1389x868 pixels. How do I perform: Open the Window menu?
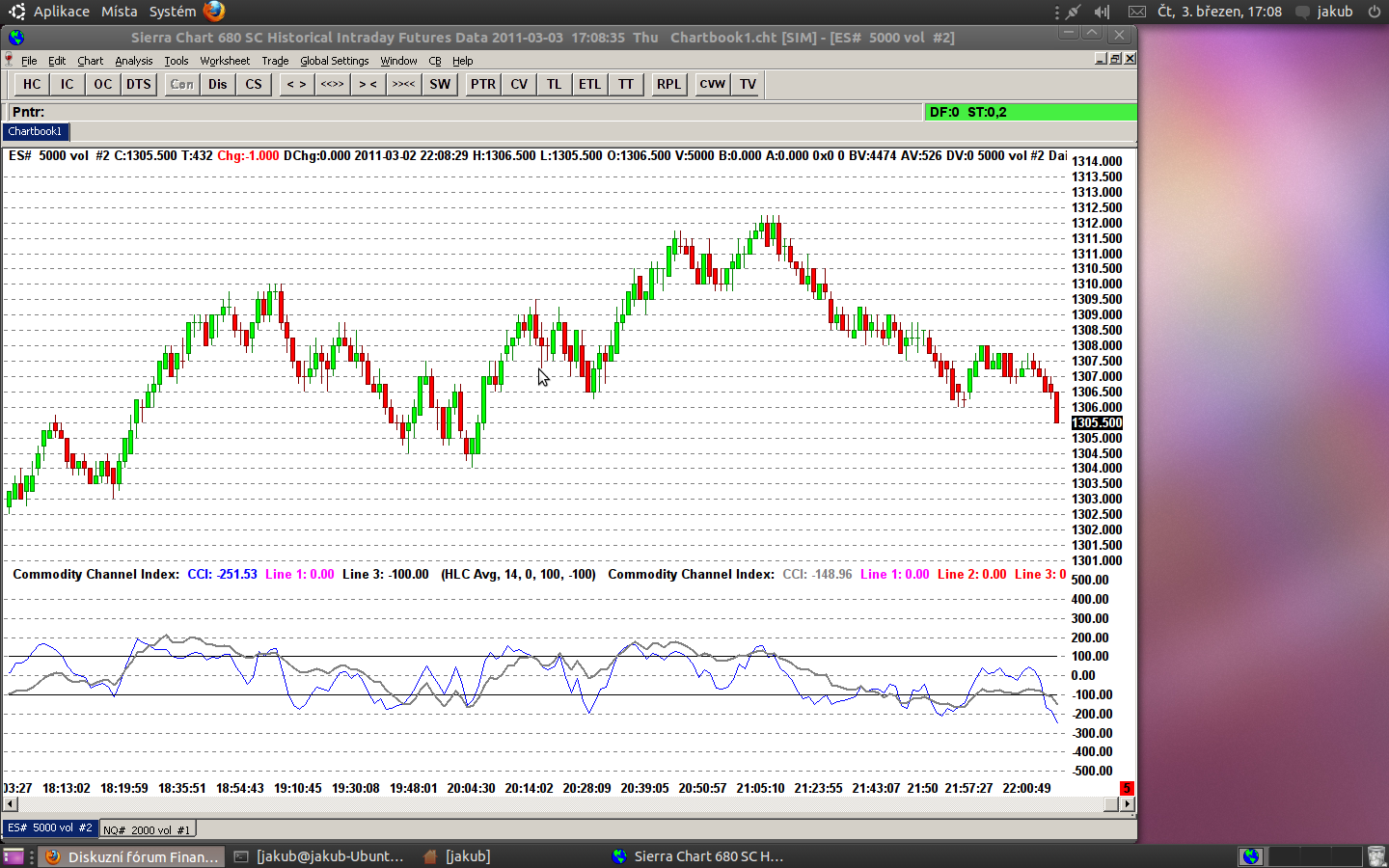(x=398, y=61)
